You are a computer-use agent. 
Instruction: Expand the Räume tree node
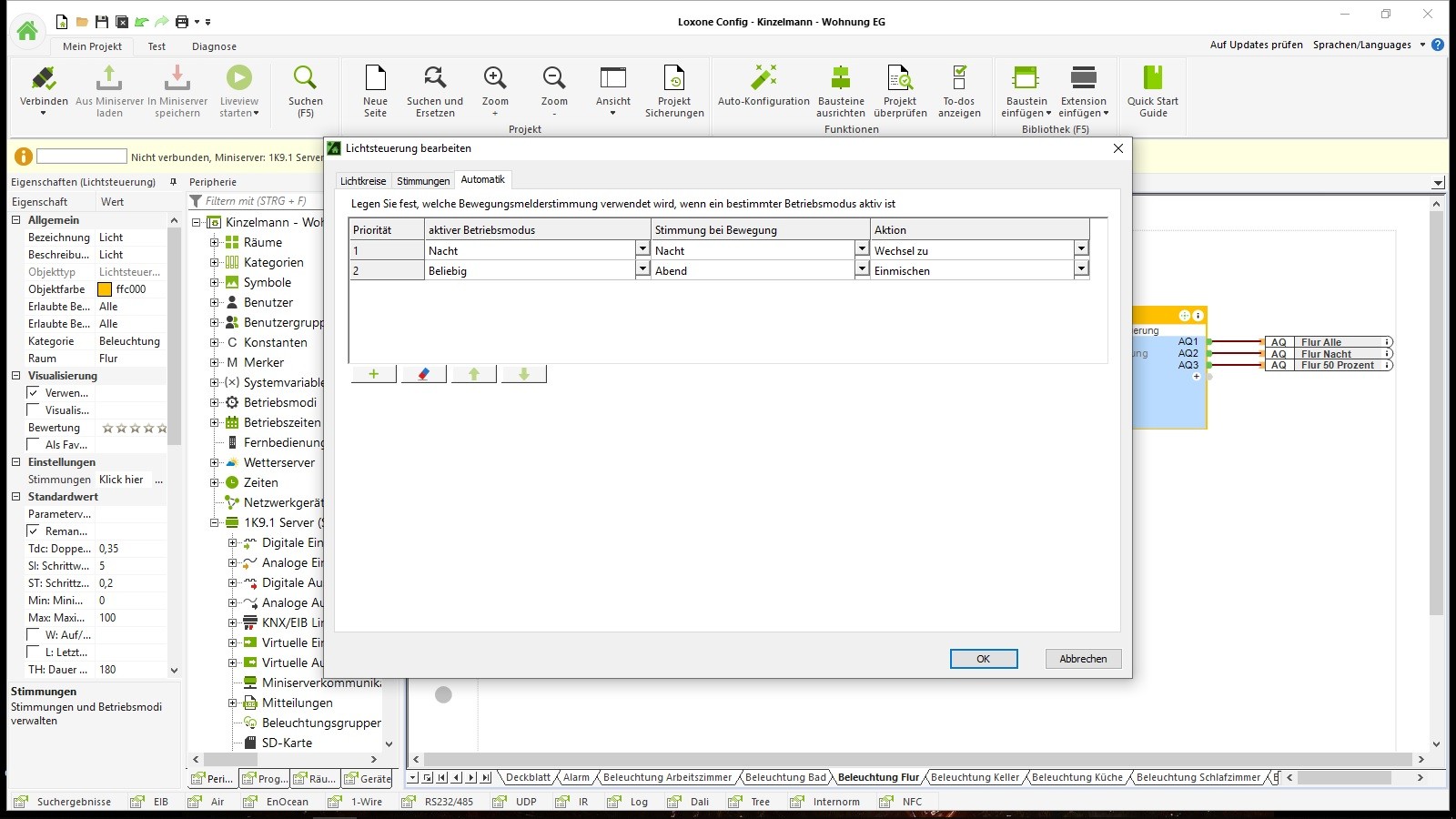[215, 243]
